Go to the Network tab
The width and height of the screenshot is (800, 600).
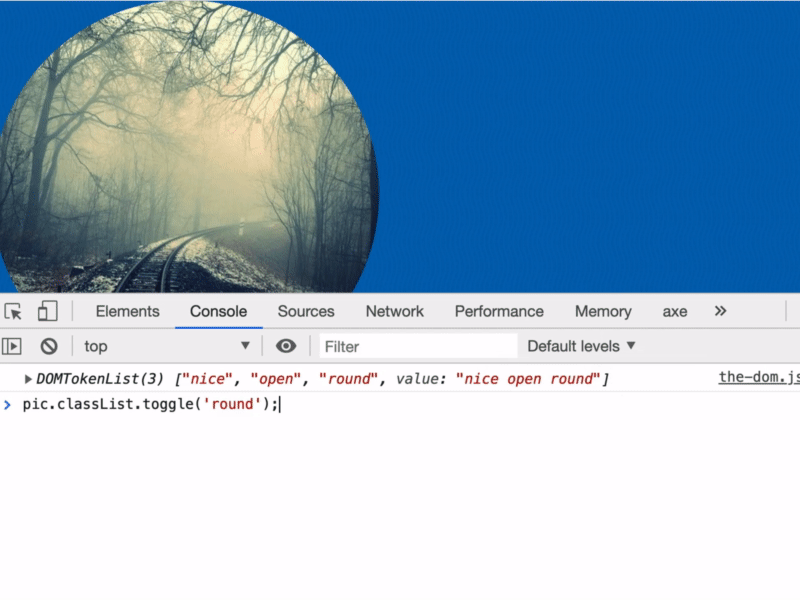[x=394, y=311]
